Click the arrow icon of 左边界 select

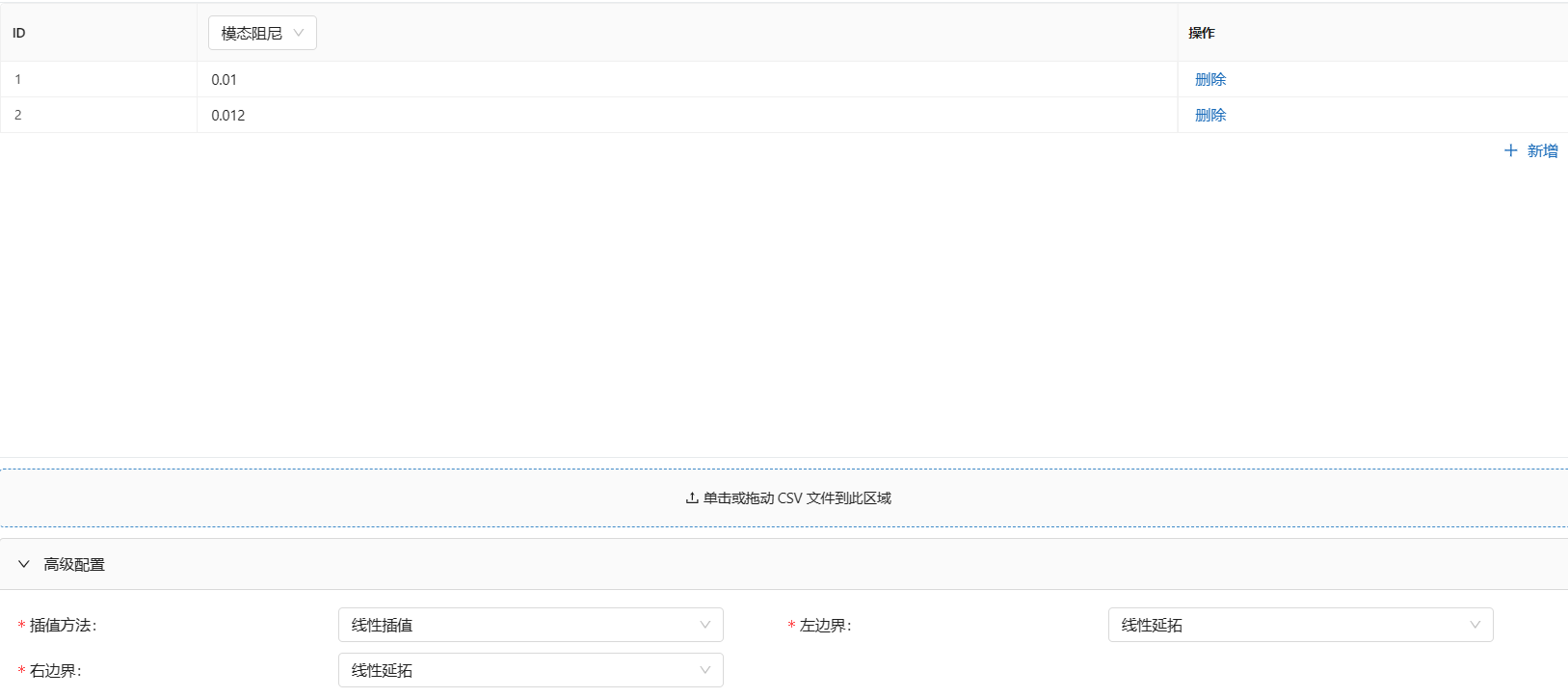[x=1475, y=625]
